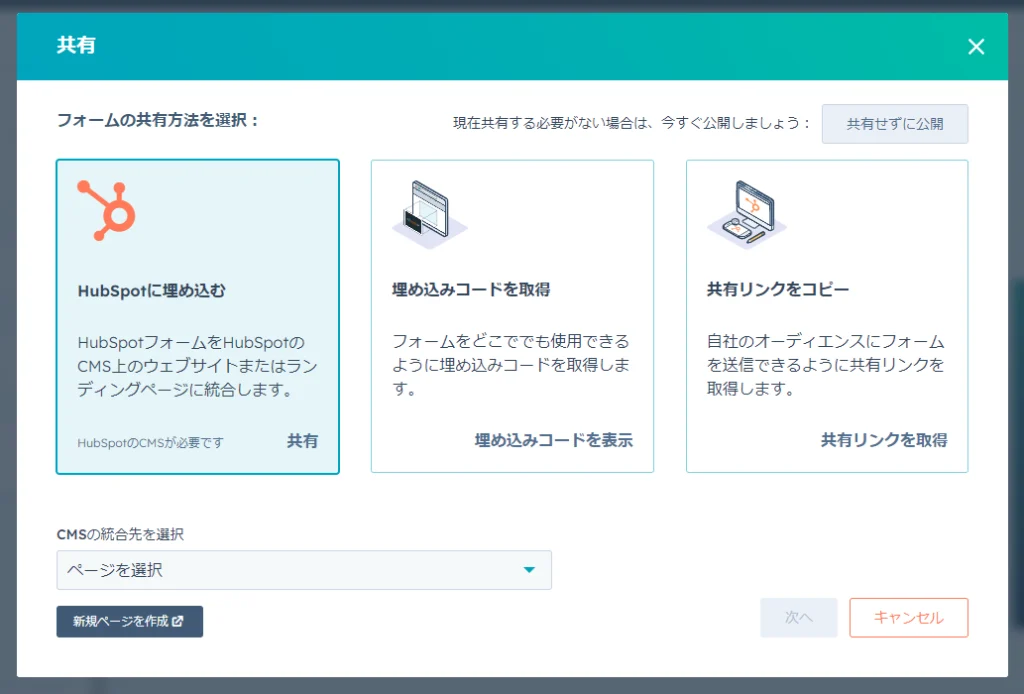
Task: Click the 共有 title in dialog header
Action: tap(76, 45)
